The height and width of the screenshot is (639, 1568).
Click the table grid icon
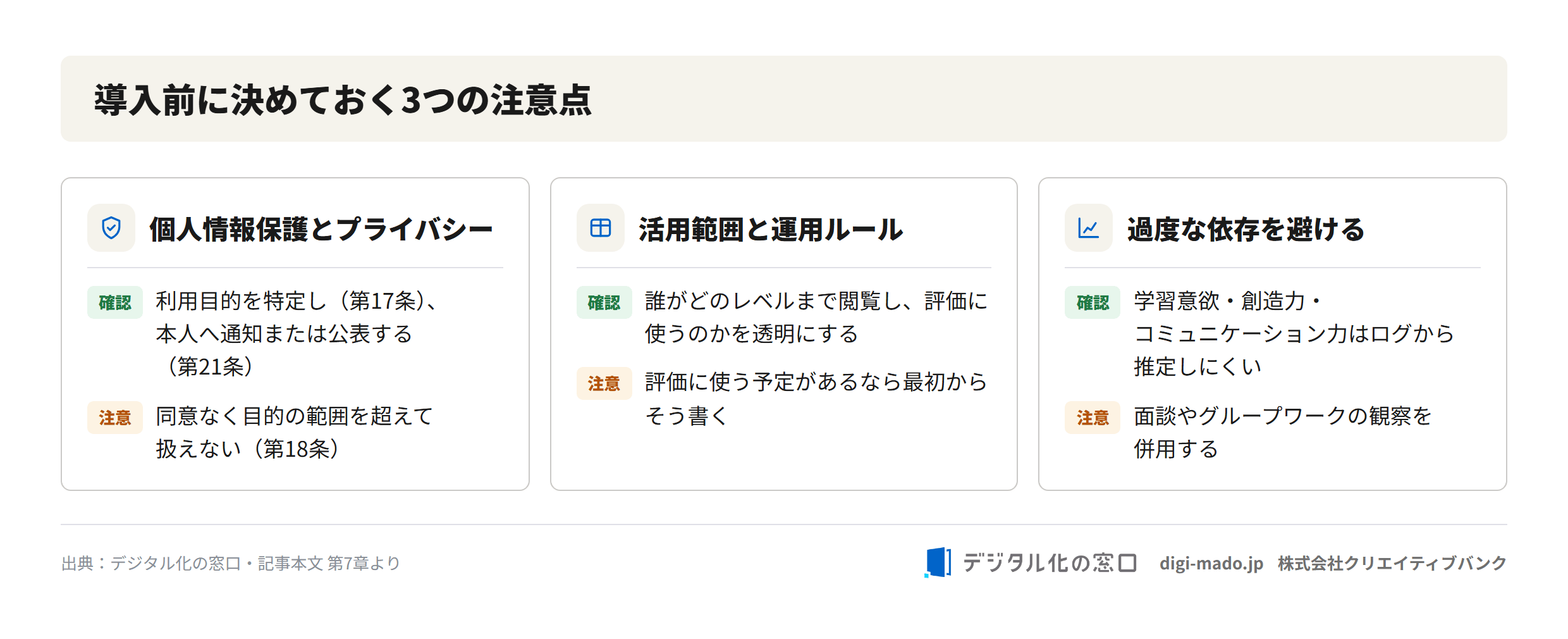point(600,228)
